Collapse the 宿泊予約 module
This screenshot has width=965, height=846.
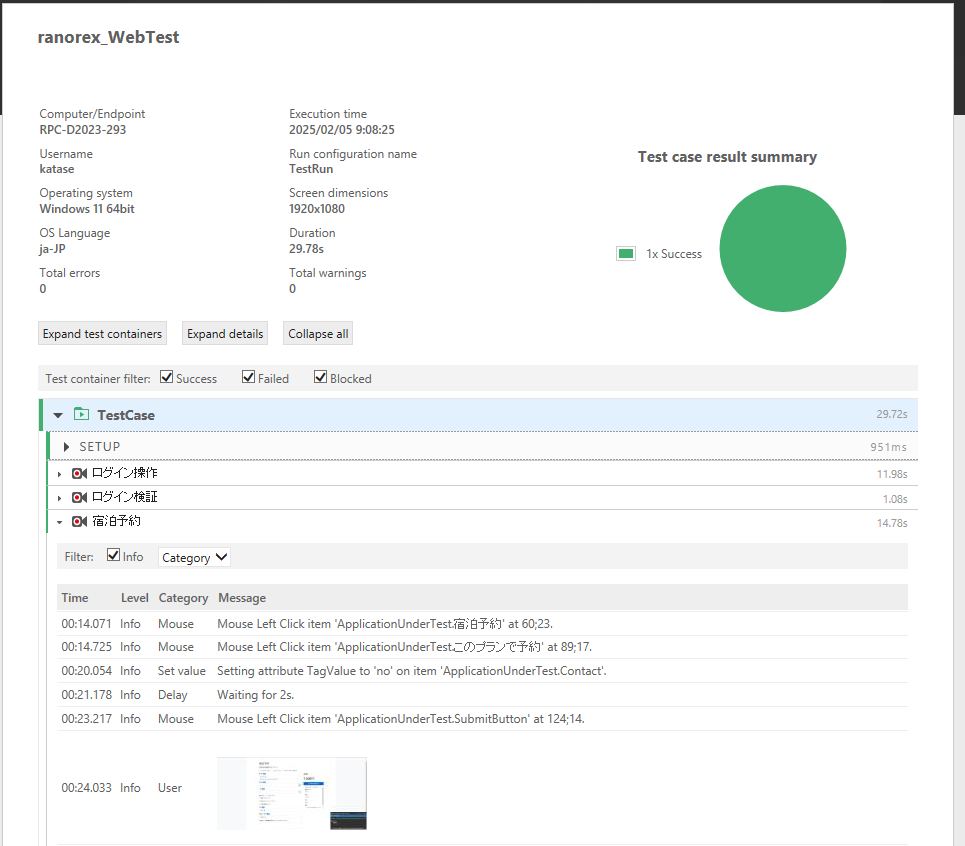click(59, 521)
